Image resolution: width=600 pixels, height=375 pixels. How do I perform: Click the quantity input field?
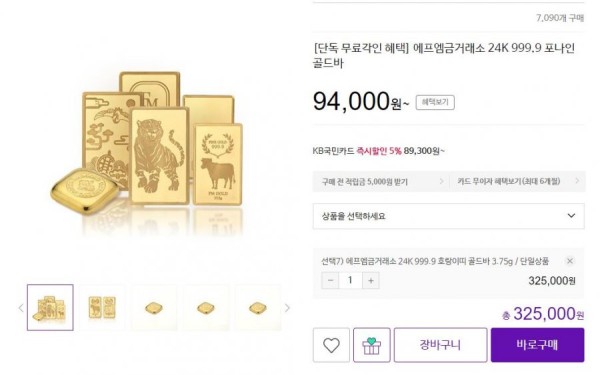point(350,280)
